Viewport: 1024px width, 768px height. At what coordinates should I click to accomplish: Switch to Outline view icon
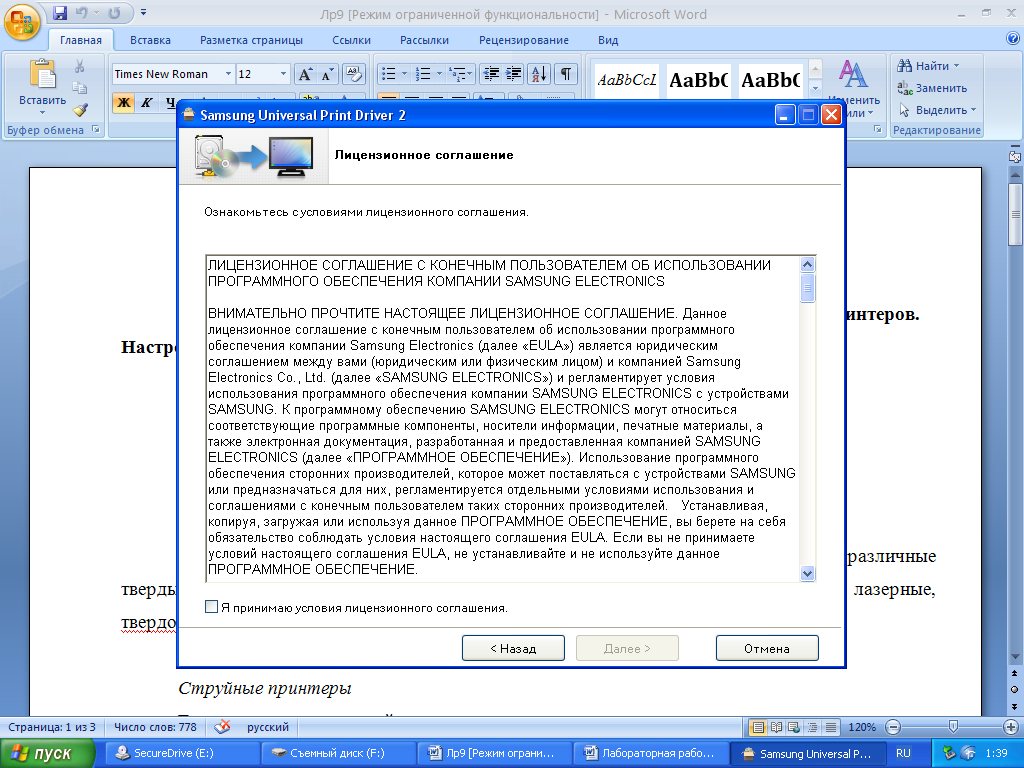coord(812,727)
